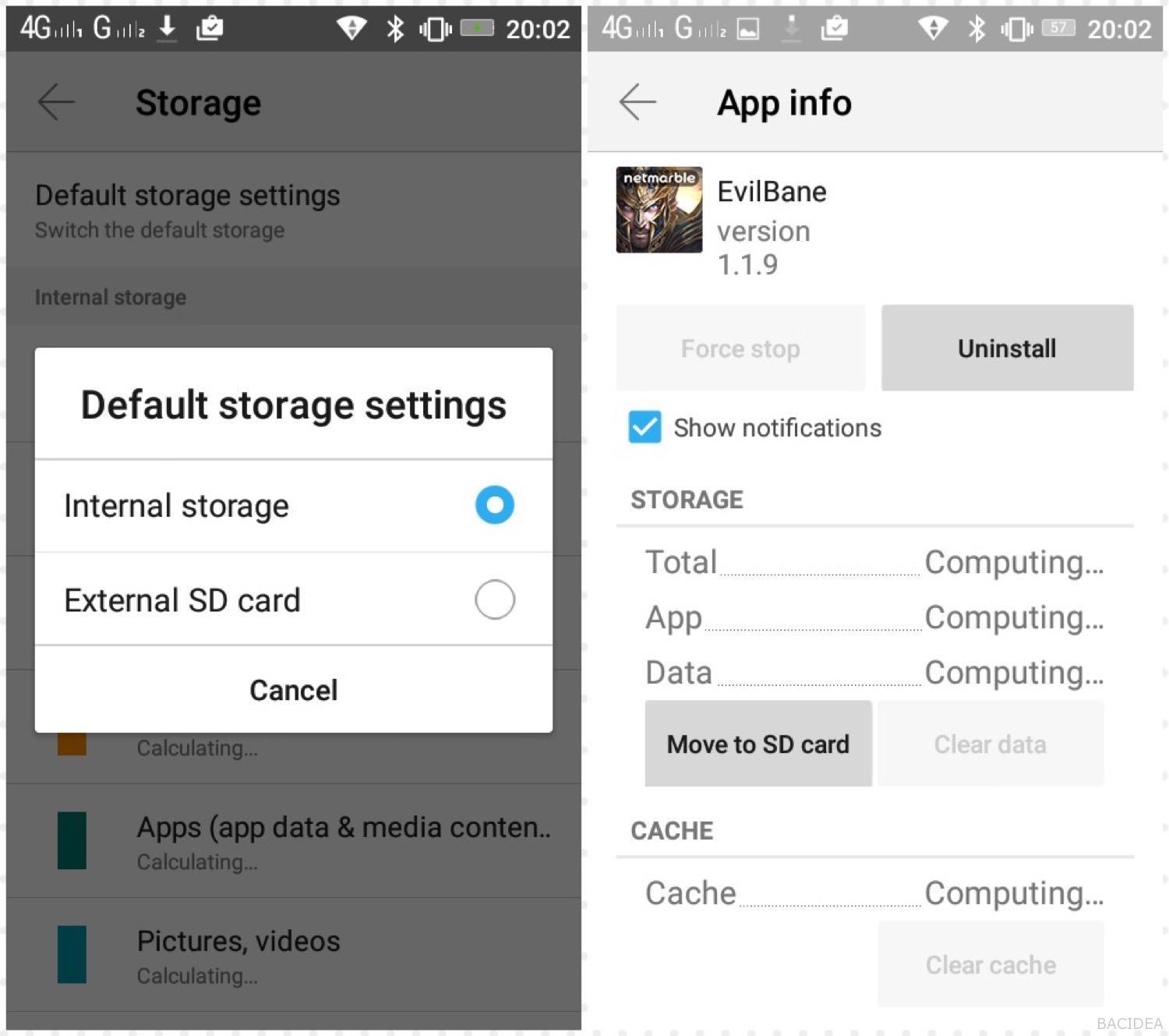Screen dimensions: 1169x1036
Task: Open the Pictures, videos storage entry
Action: 294,955
